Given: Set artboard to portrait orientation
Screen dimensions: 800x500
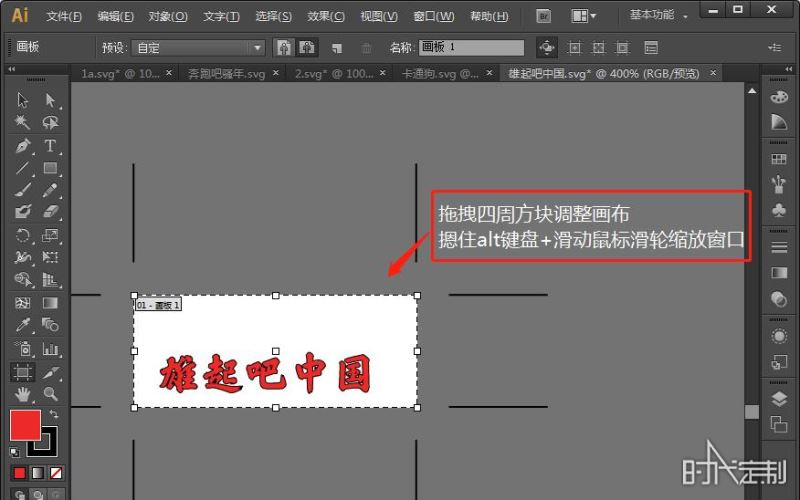Looking at the screenshot, I should 284,48.
